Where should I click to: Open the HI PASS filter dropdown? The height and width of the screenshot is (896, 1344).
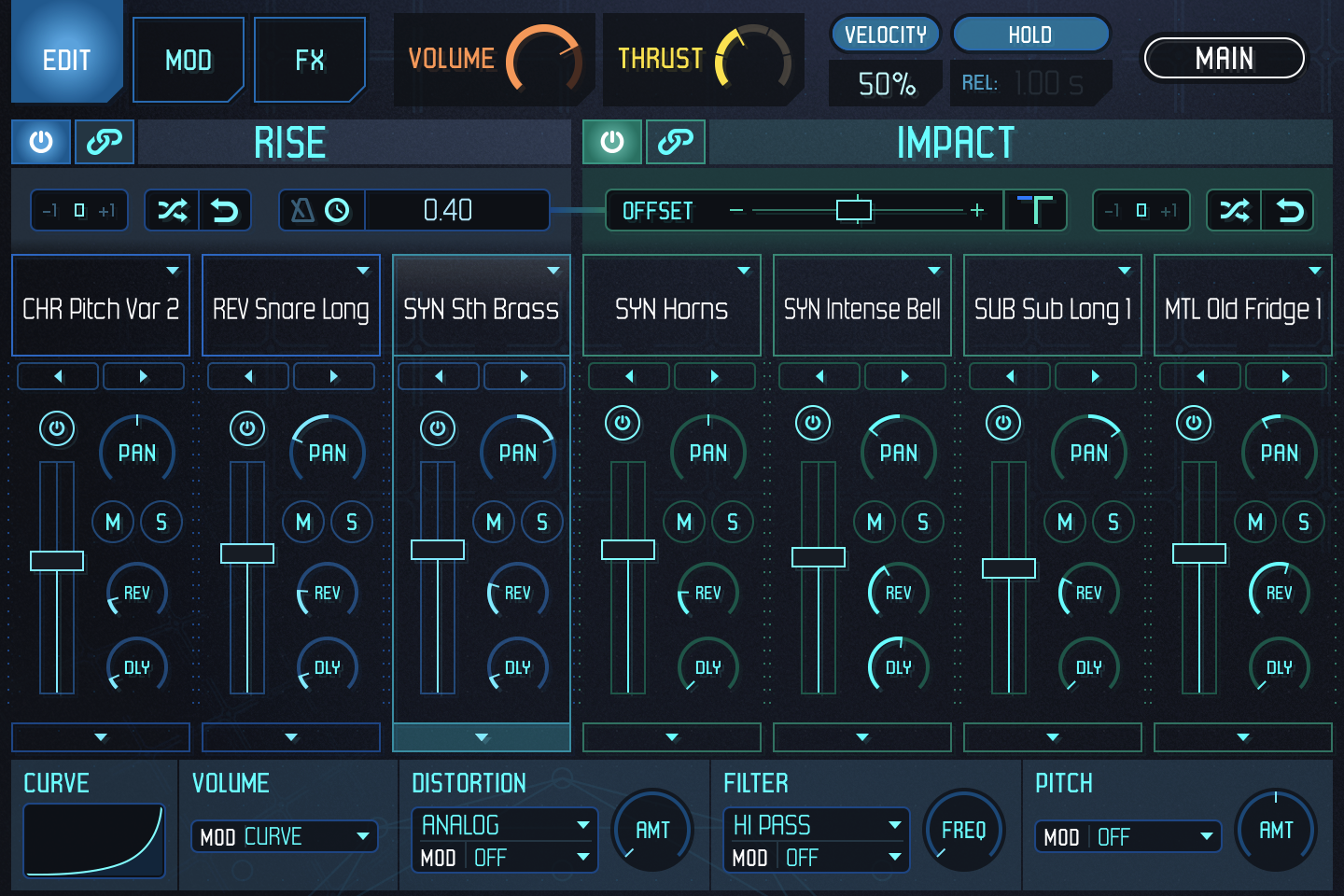815,825
